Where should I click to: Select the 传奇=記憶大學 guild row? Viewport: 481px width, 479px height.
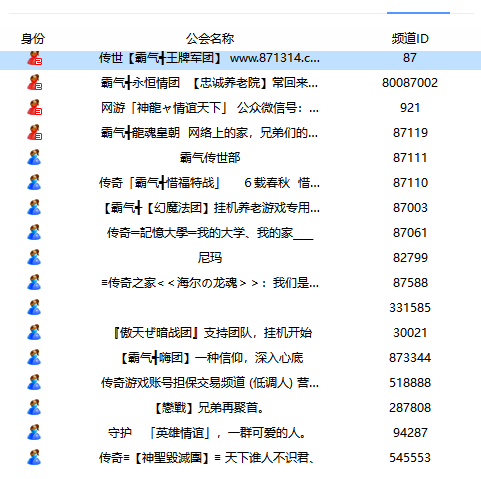(240, 233)
